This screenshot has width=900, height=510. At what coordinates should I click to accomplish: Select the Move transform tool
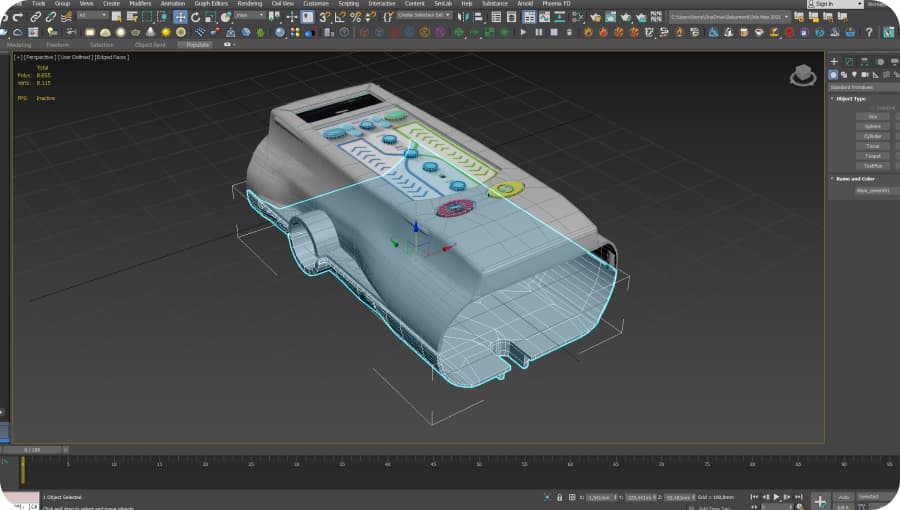click(180, 17)
